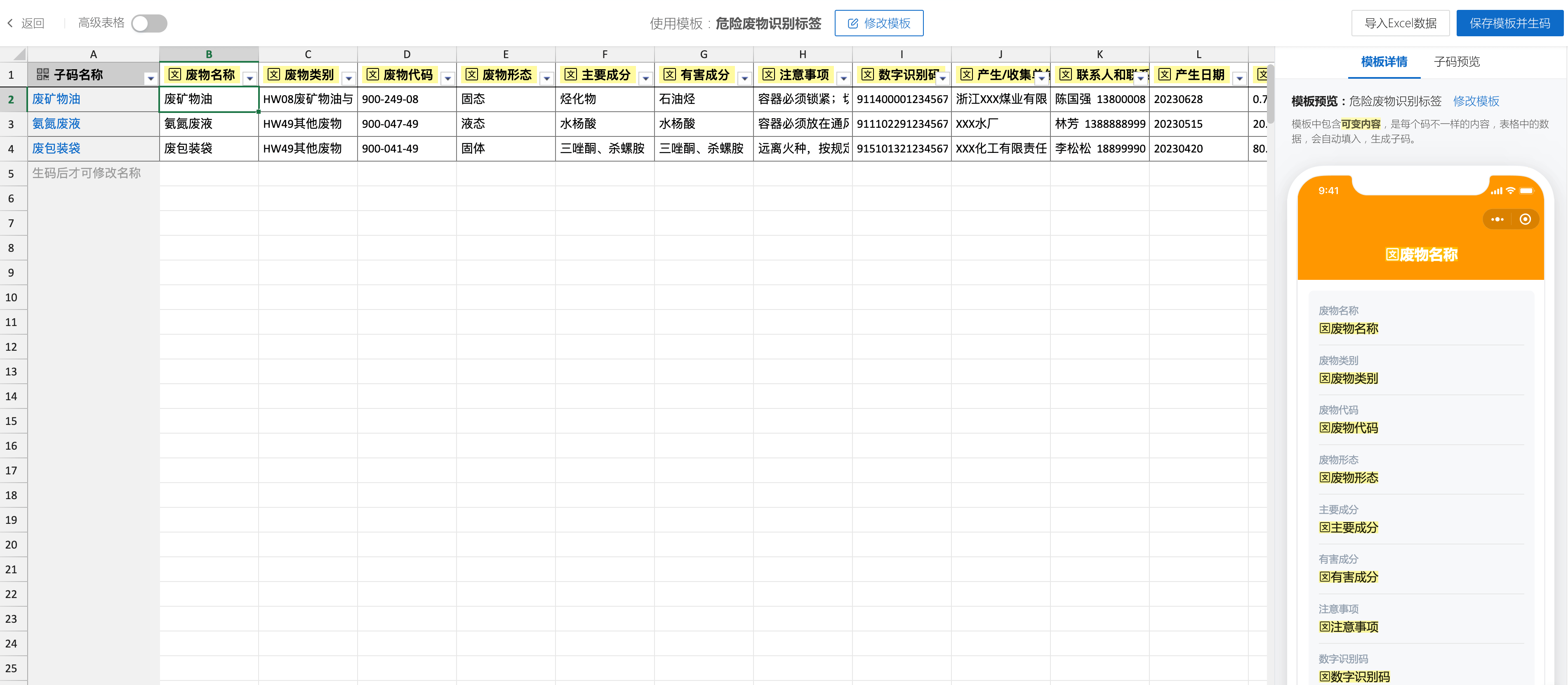Click the back arrow icon
The image size is (1568, 685).
click(10, 23)
